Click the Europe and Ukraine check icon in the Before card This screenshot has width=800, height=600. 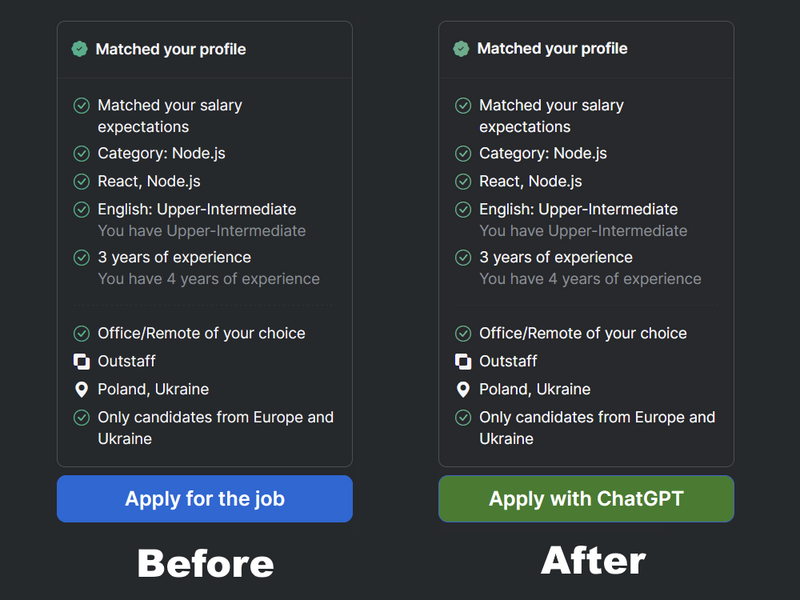(81, 417)
